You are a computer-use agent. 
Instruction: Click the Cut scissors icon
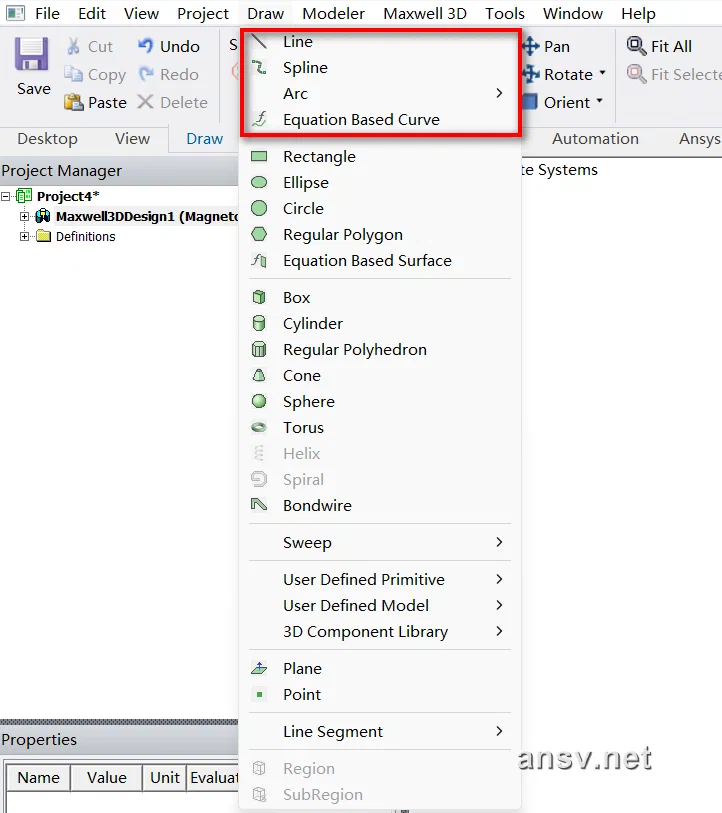click(x=73, y=46)
